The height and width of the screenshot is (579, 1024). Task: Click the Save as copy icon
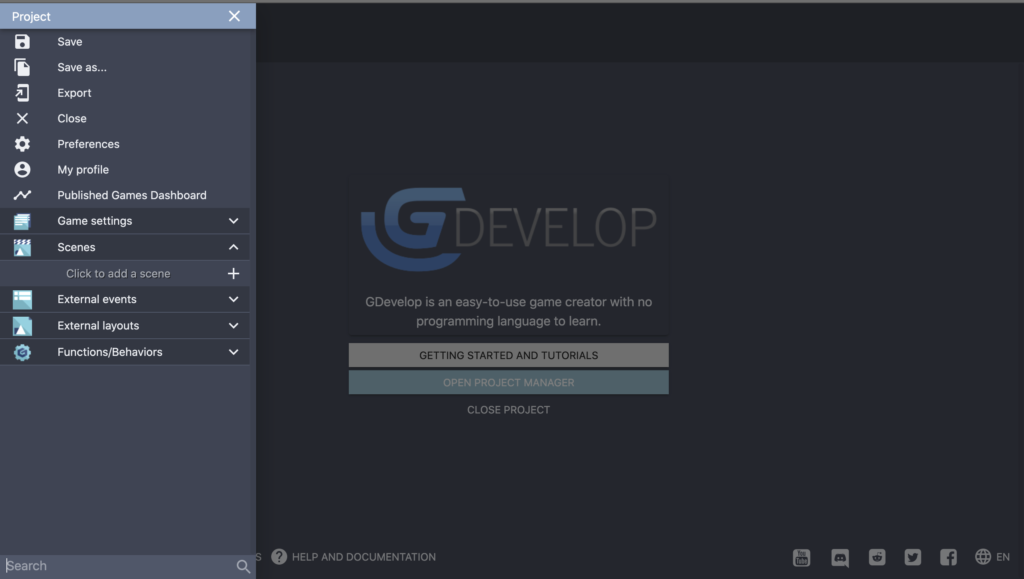point(22,67)
